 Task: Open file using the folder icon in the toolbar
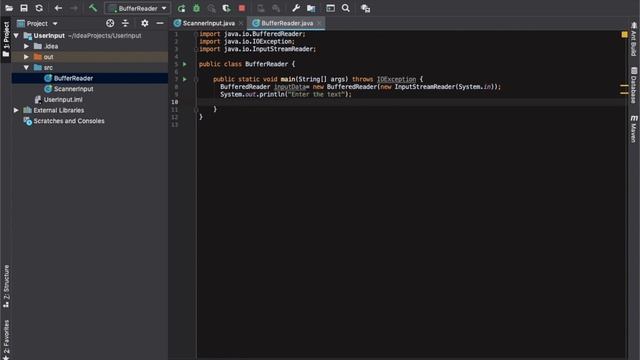tap(9, 8)
